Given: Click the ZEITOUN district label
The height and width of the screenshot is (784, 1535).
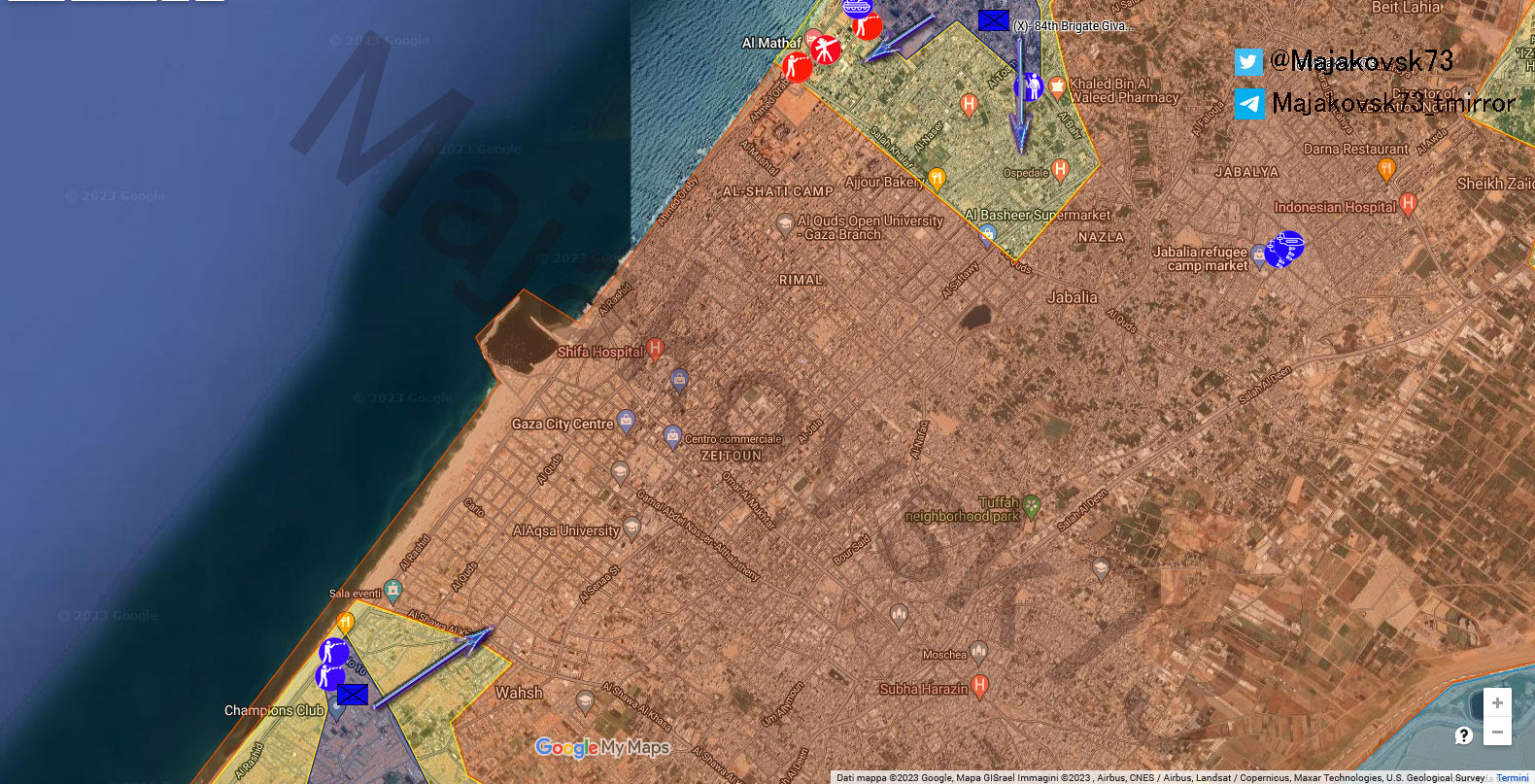Looking at the screenshot, I should coord(732,456).
